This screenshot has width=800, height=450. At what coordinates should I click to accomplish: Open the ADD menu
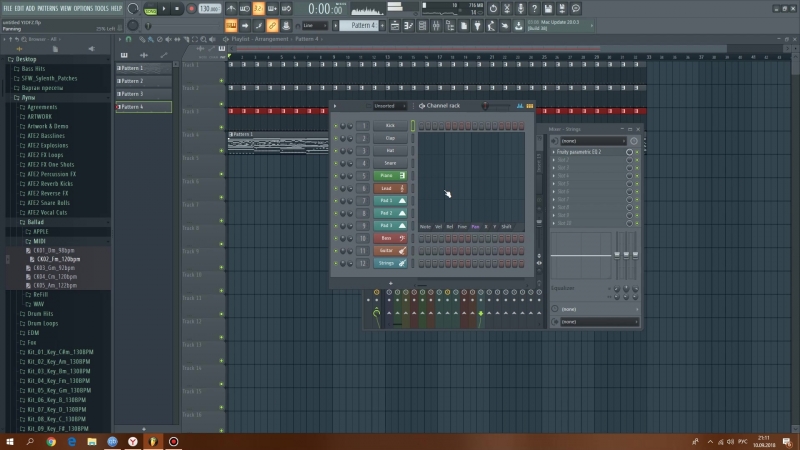(x=31, y=8)
